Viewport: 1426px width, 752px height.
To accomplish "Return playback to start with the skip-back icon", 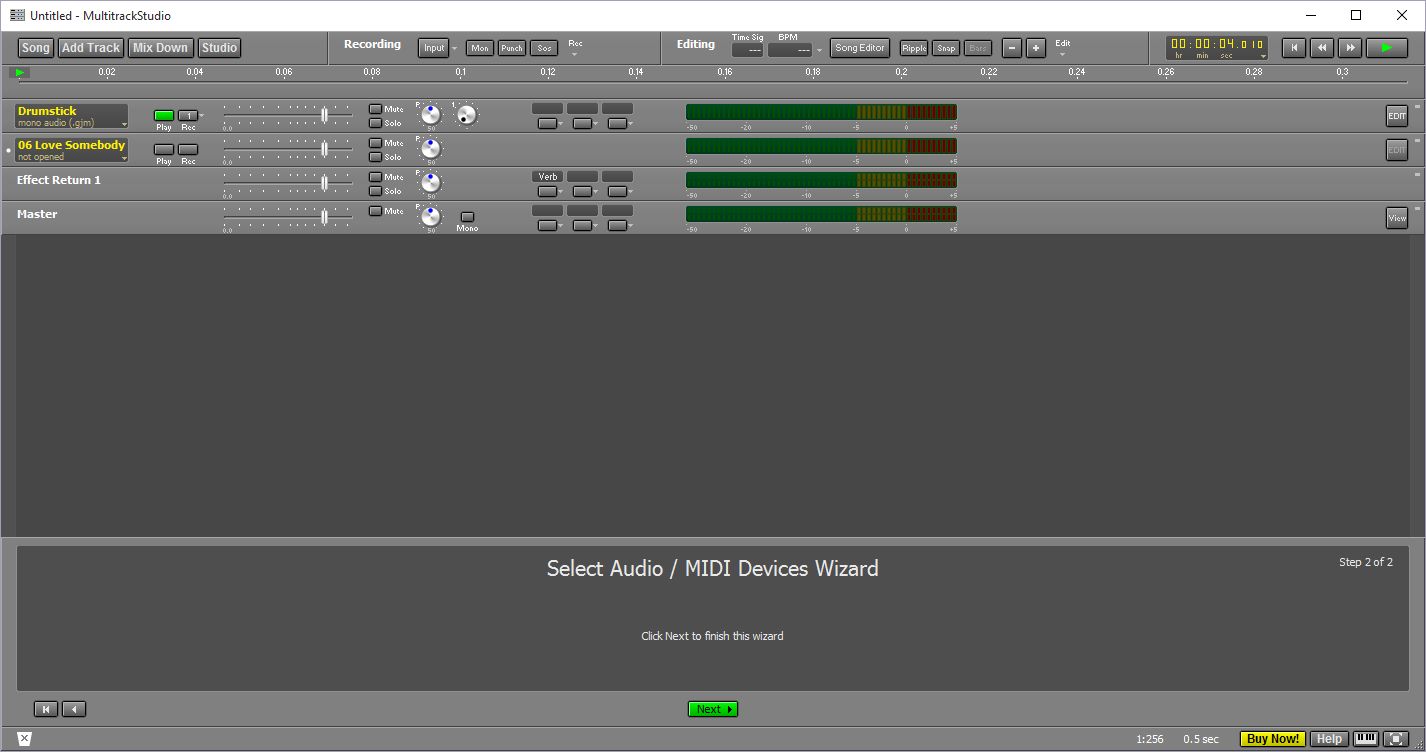I will (x=1293, y=47).
